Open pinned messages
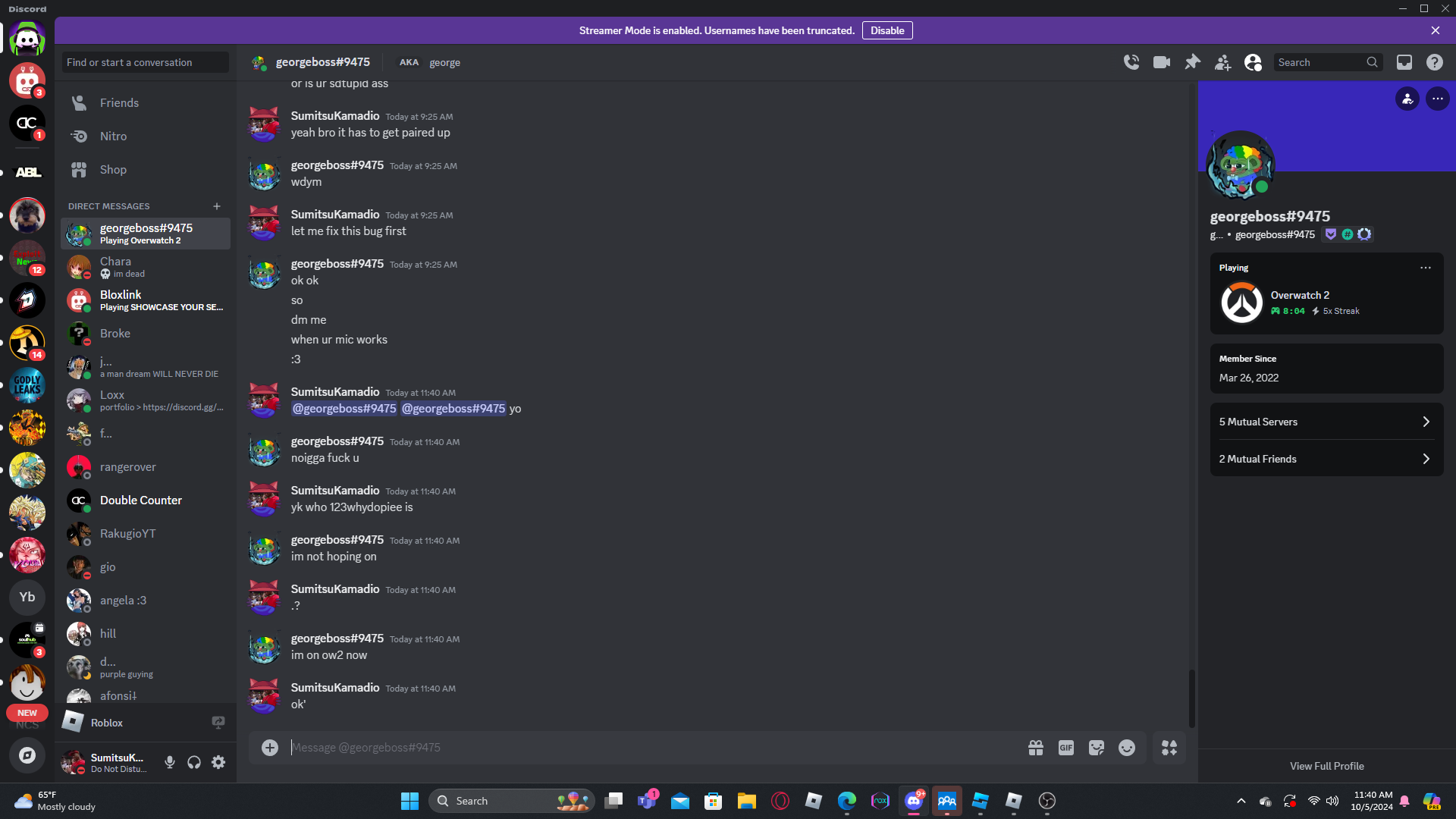Screen dimensions: 1456x819 1192,62
